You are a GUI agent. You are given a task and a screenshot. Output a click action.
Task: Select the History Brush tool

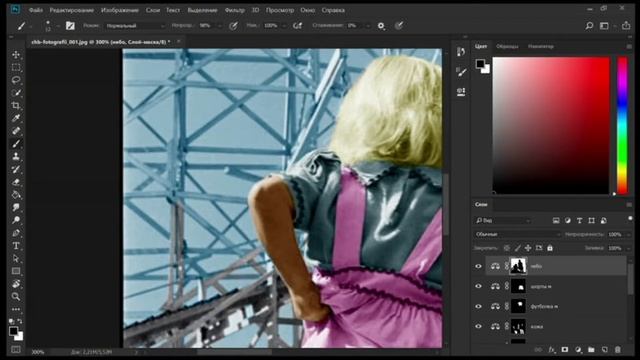[16, 169]
